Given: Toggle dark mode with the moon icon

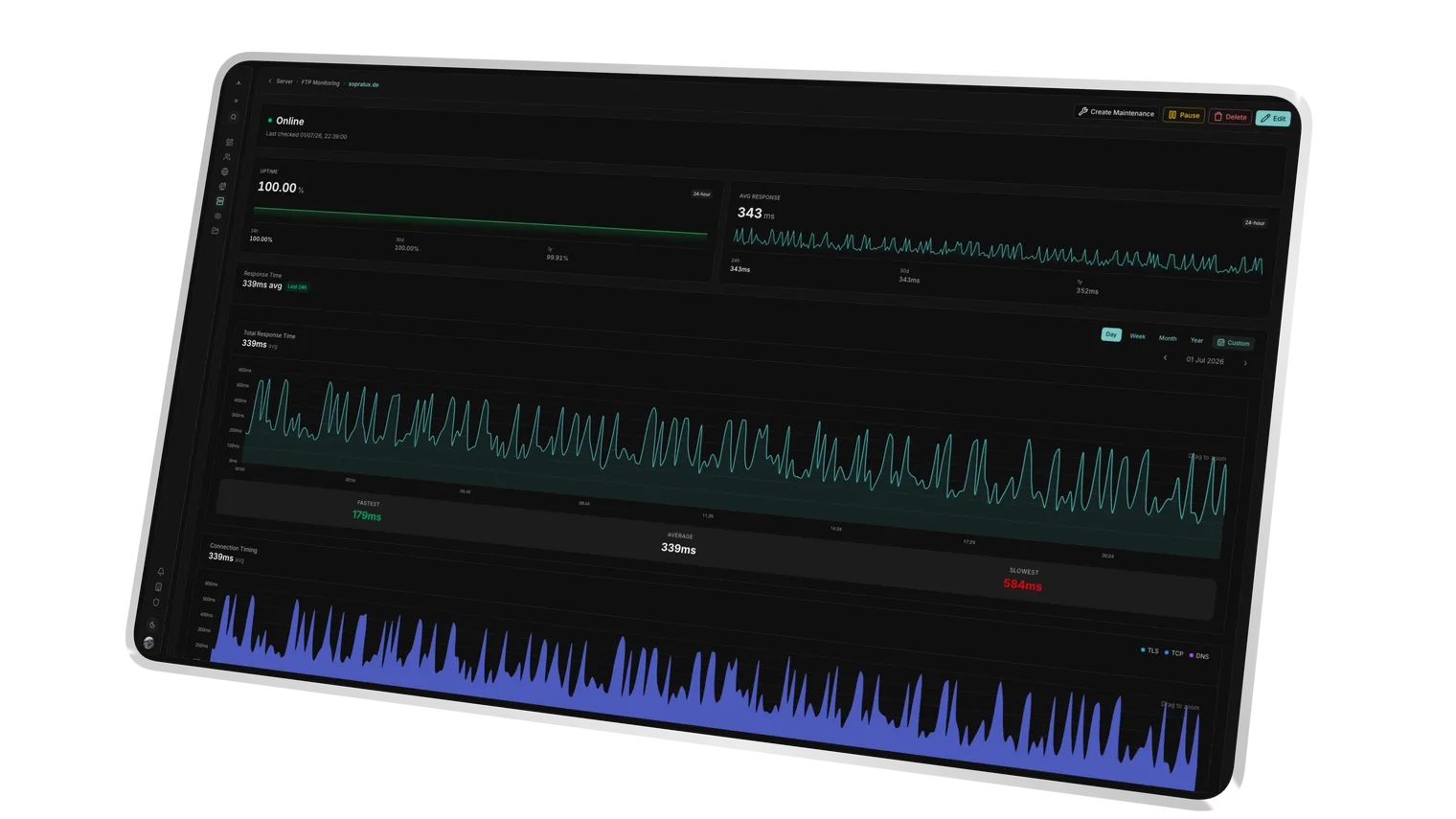Looking at the screenshot, I should point(152,625).
